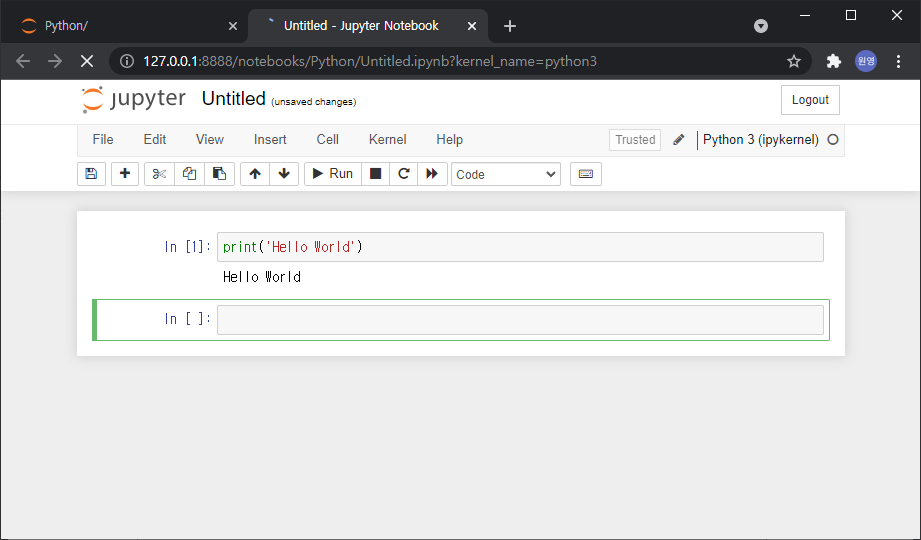
Task: Click the Trusted notebook indicator
Action: point(635,140)
